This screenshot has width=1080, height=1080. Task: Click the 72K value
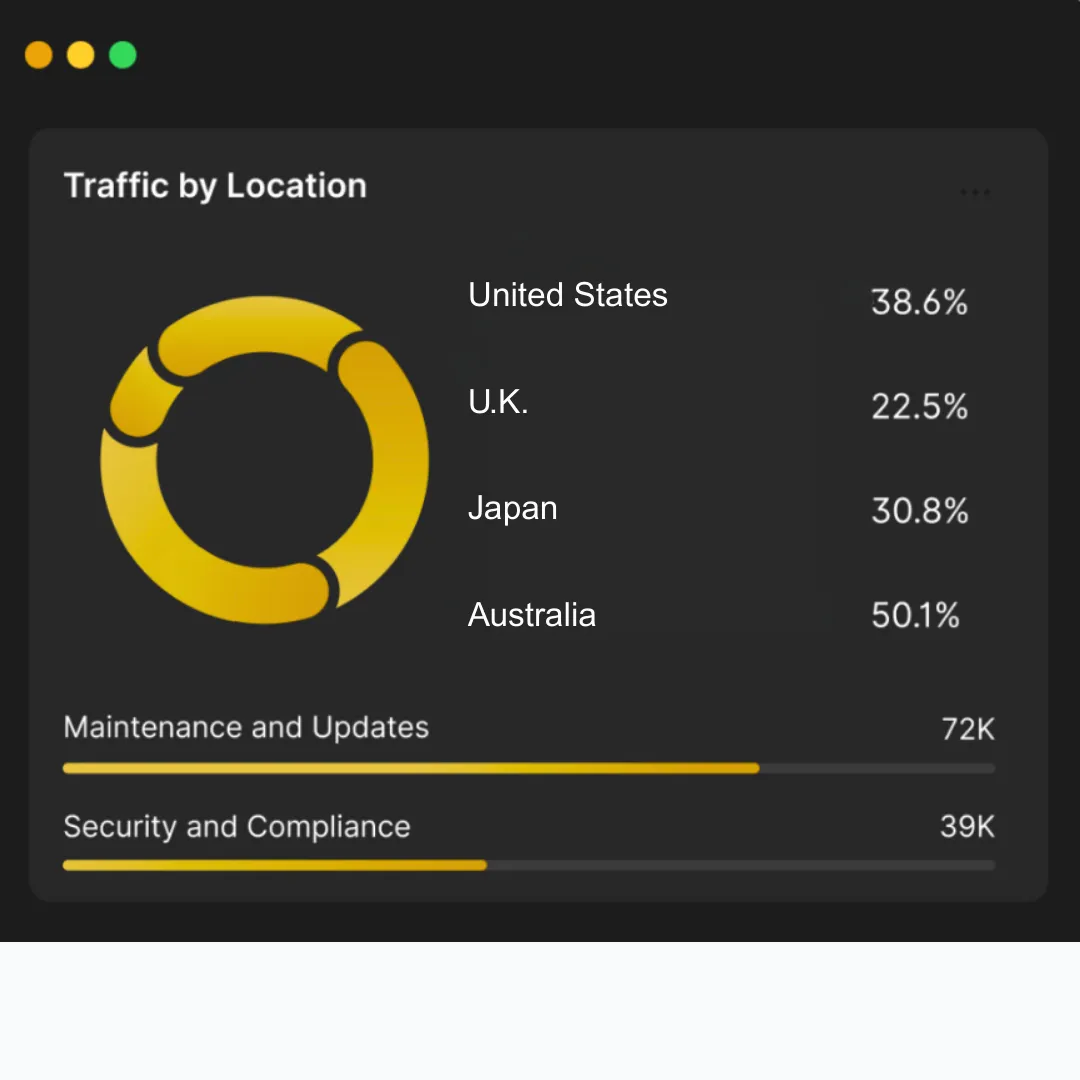[x=968, y=729]
